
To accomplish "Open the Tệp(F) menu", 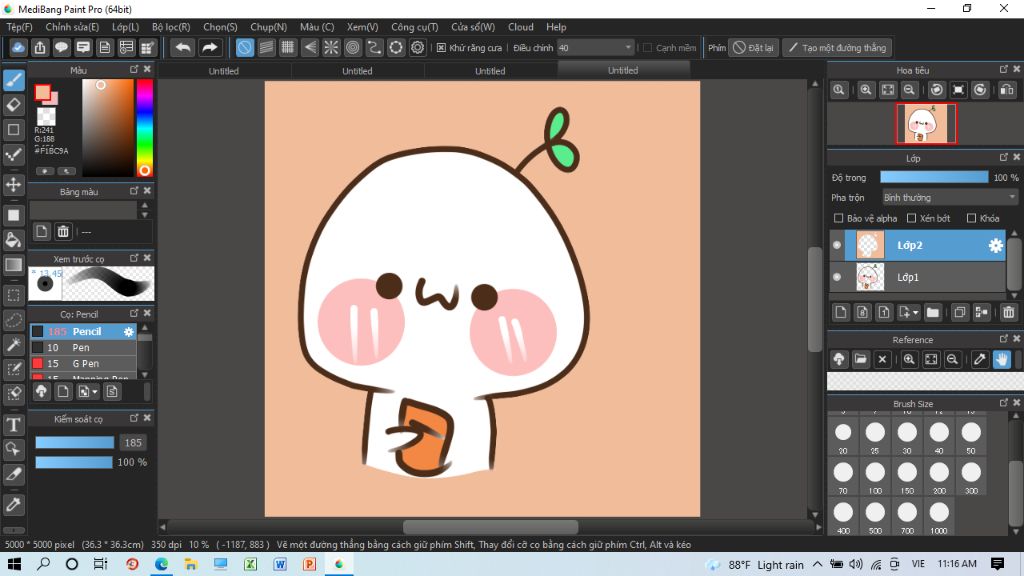I will 20,27.
